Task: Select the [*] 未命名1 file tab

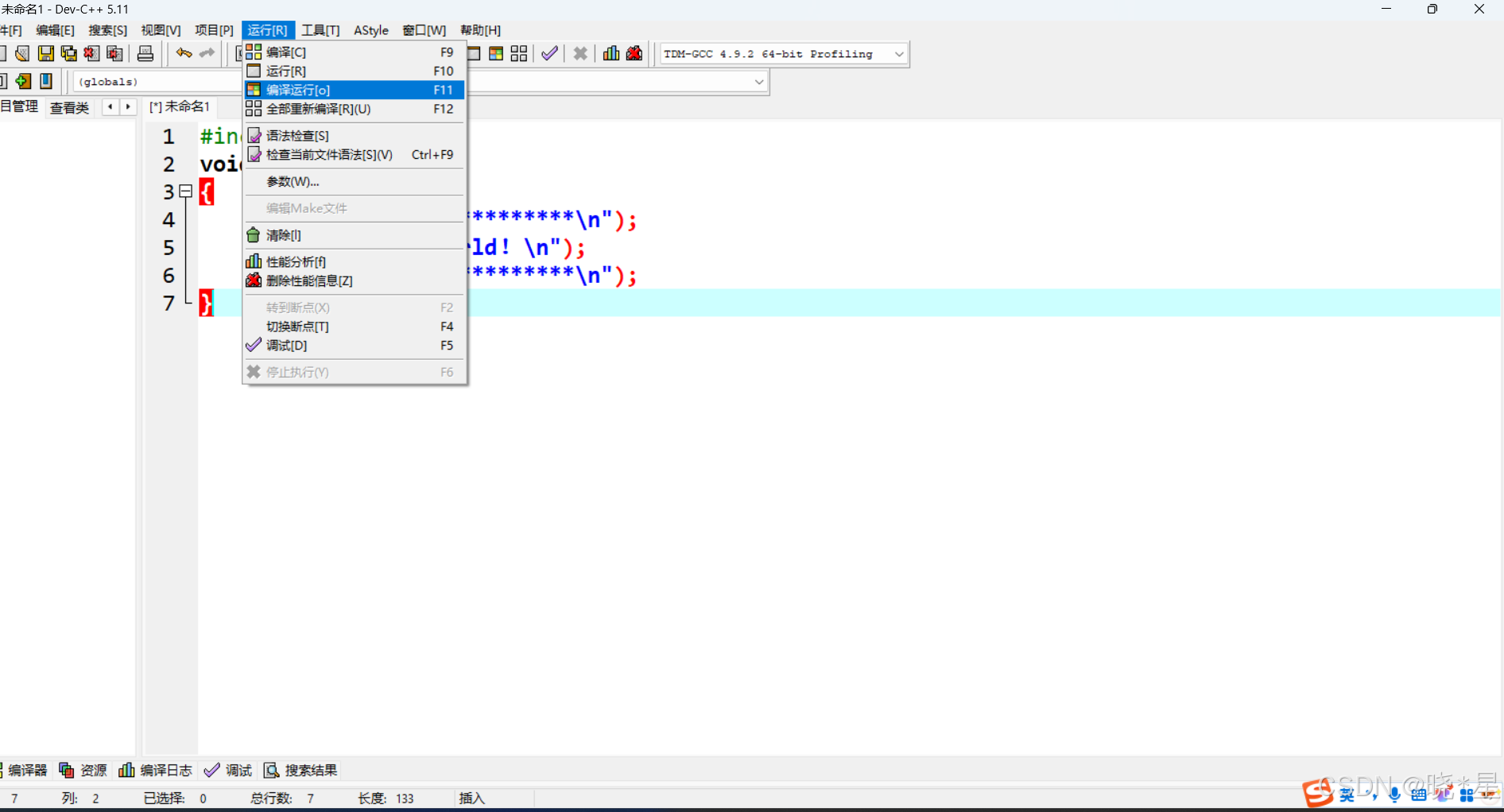Action: [180, 106]
